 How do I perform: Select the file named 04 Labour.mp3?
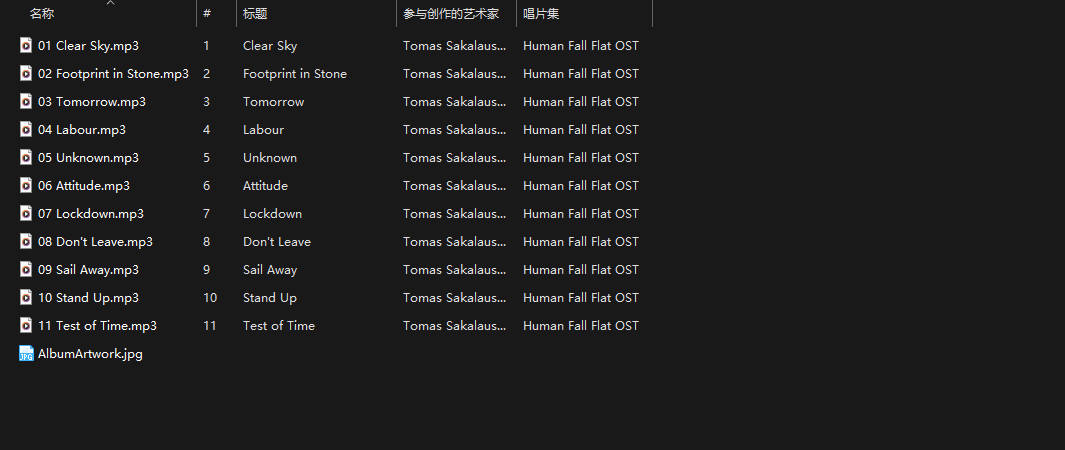click(x=90, y=129)
